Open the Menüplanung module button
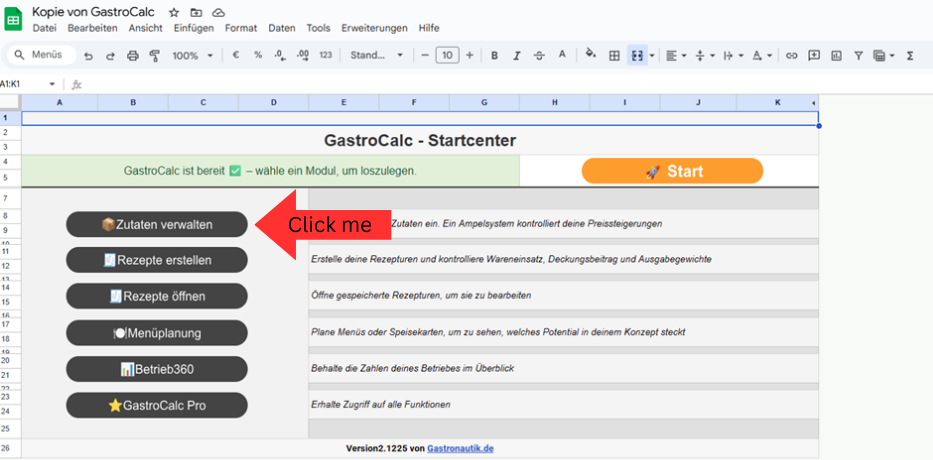 pyautogui.click(x=156, y=333)
